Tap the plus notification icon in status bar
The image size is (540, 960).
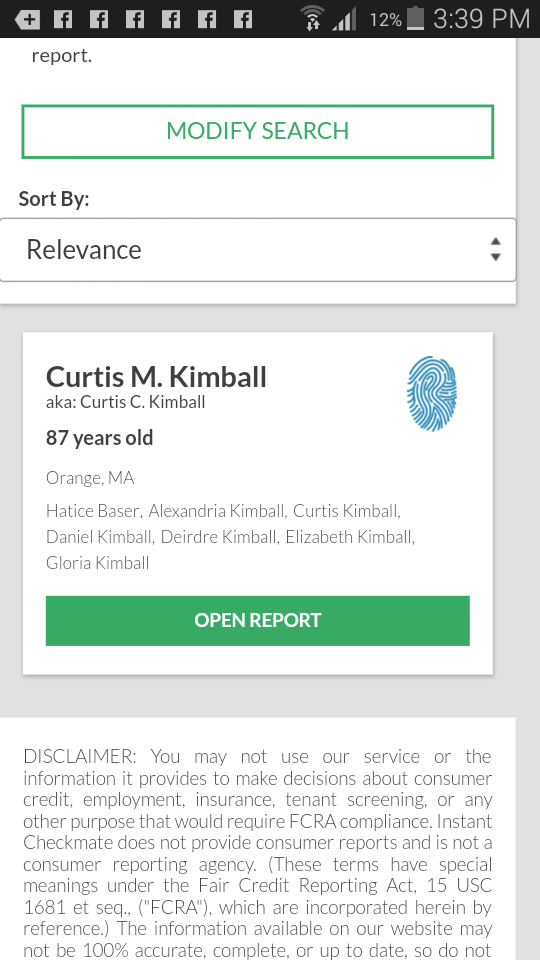click(27, 20)
